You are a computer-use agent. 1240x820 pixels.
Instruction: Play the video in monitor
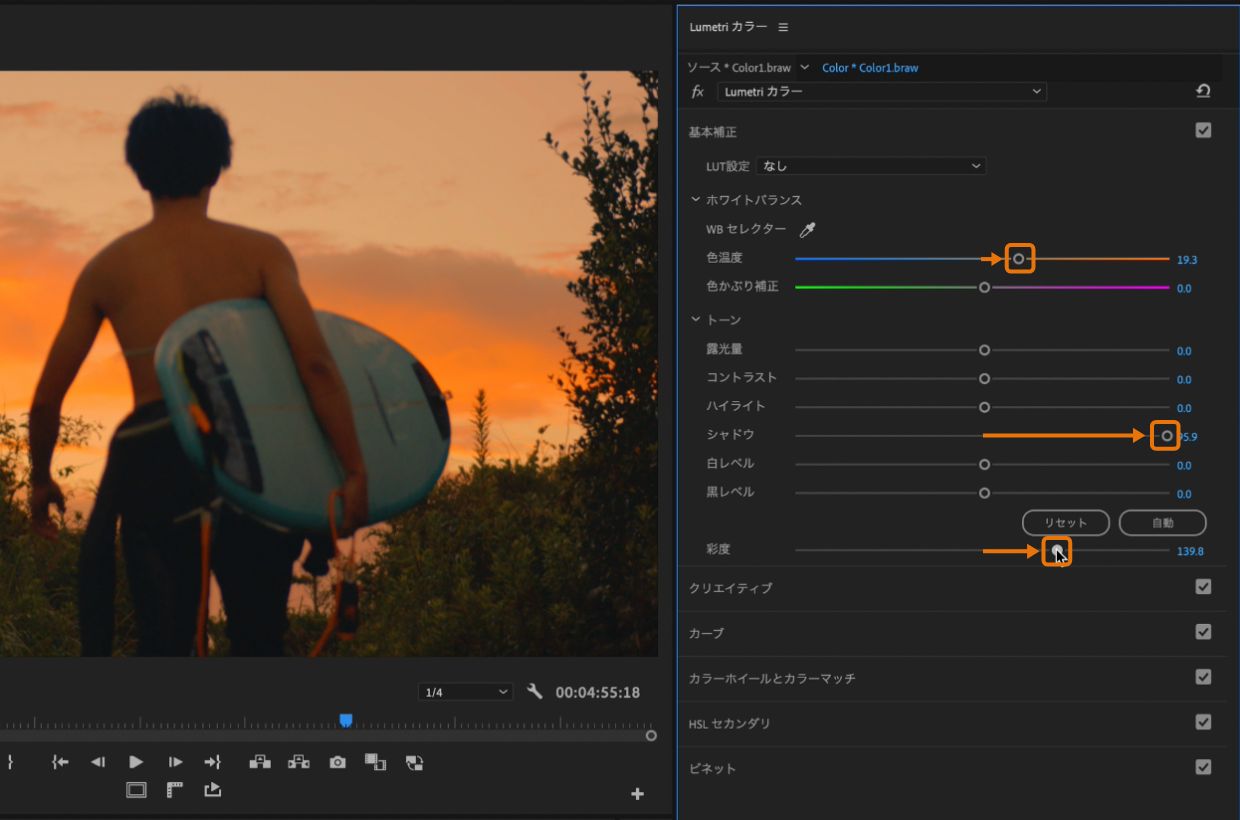coord(136,762)
